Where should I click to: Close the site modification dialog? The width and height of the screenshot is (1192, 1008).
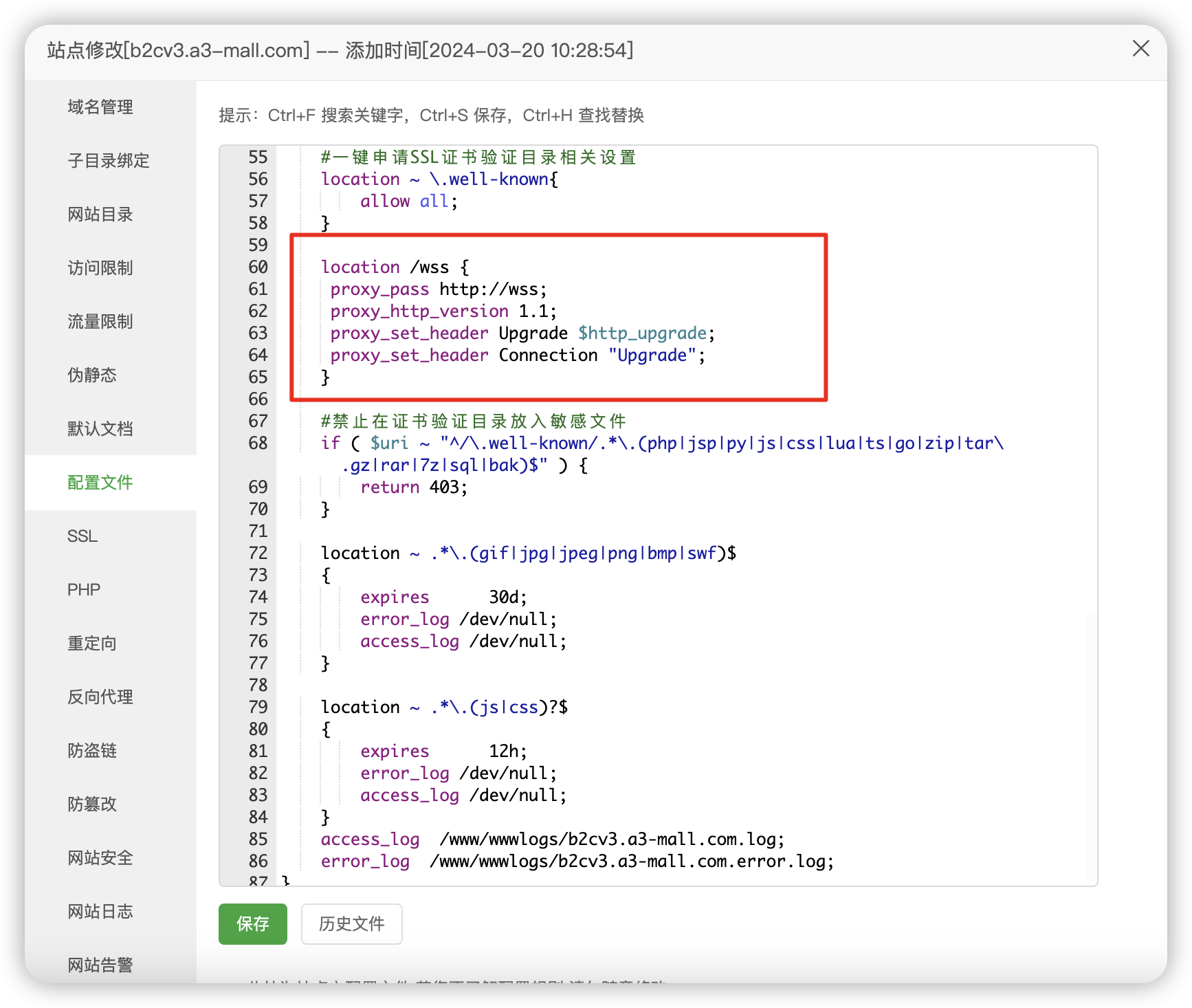tap(1140, 48)
